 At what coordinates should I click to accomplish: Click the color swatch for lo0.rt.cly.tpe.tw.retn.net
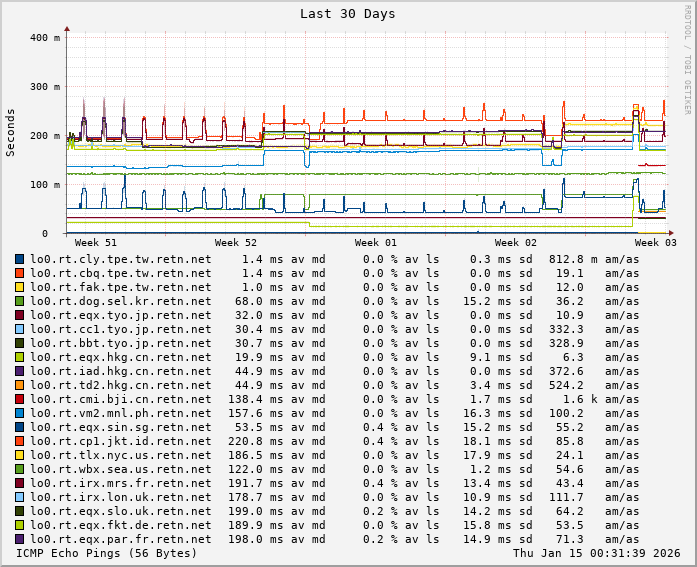click(x=20, y=259)
